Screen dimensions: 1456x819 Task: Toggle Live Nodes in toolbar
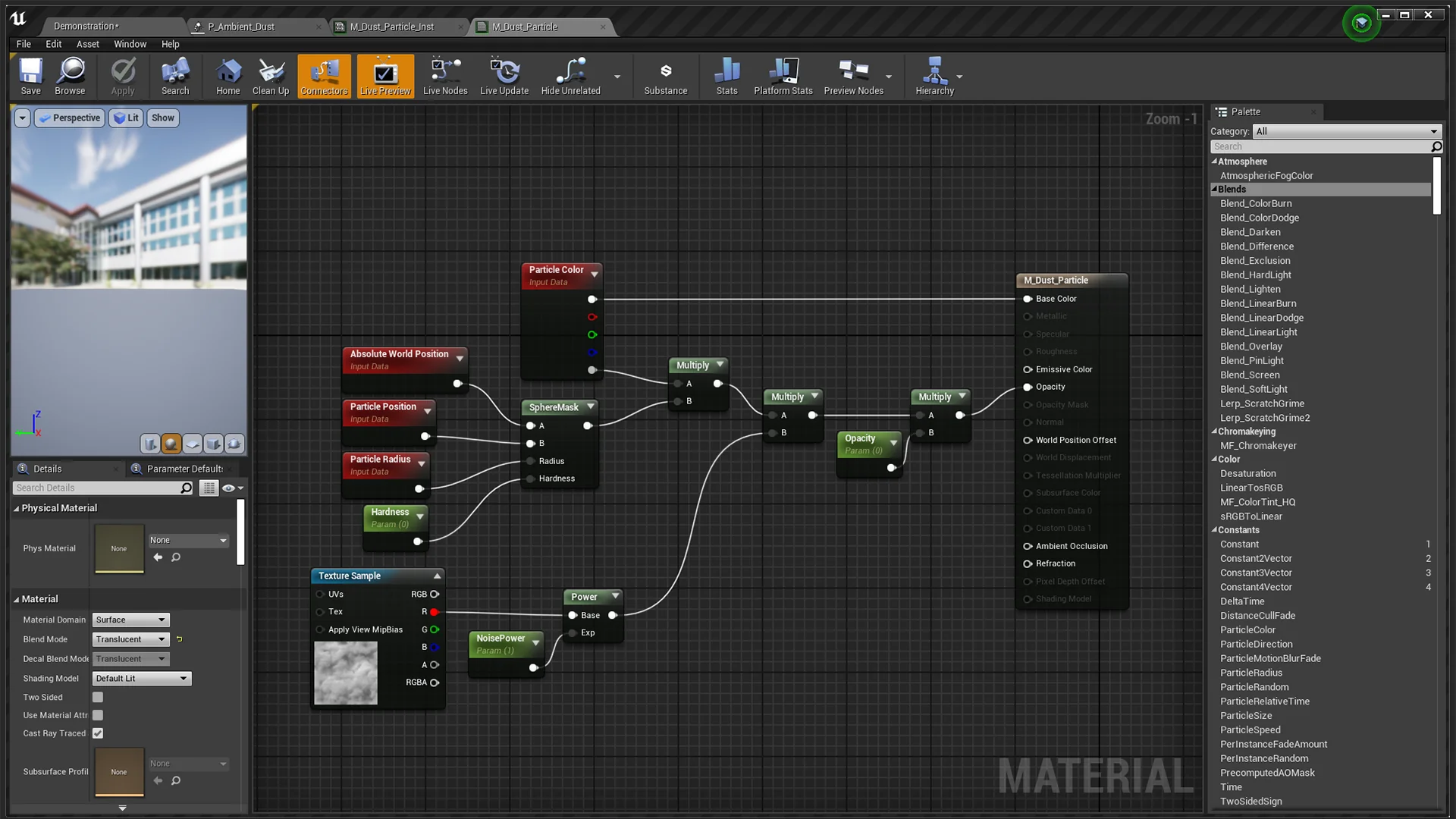point(445,76)
